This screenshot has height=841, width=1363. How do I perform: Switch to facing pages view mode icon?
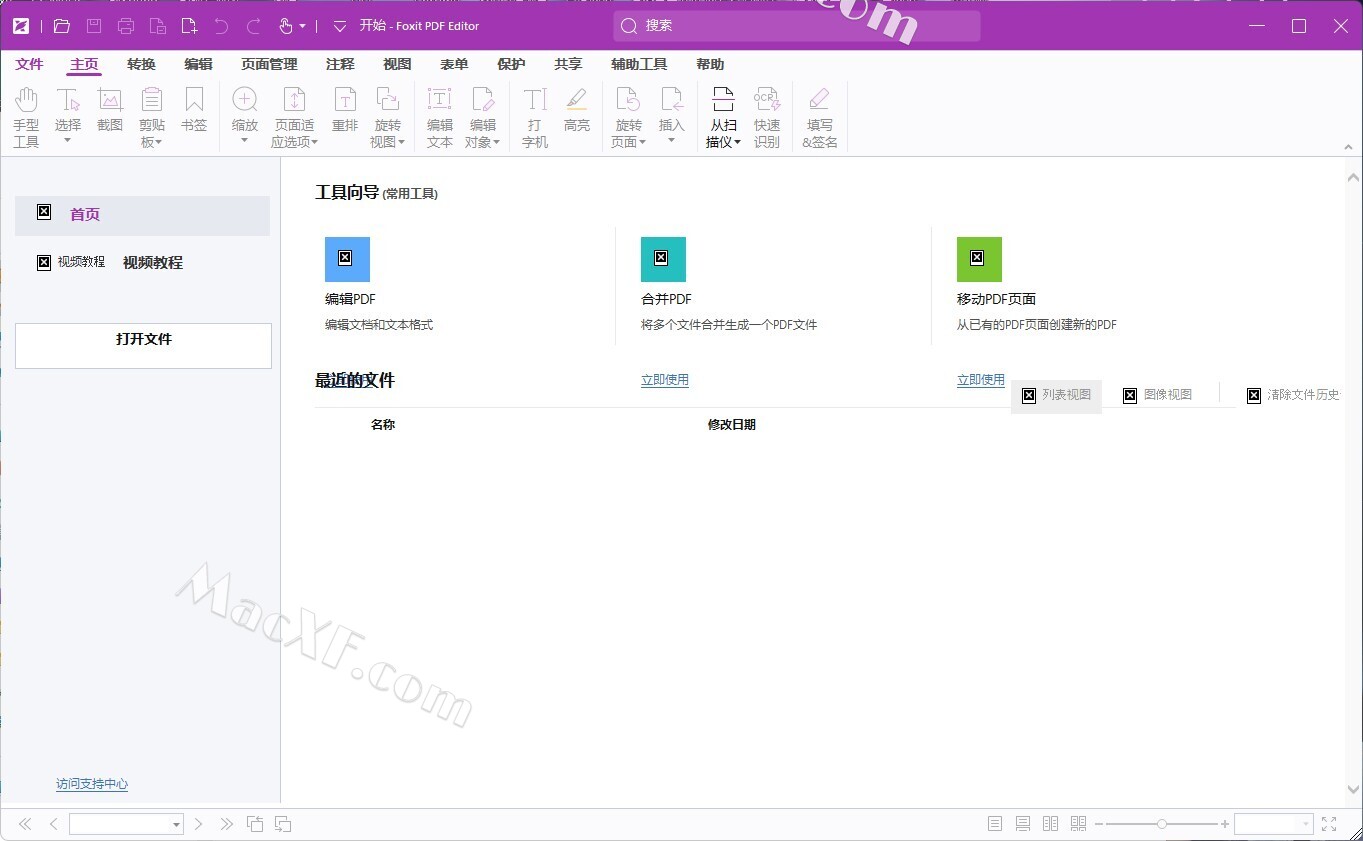click(1051, 824)
